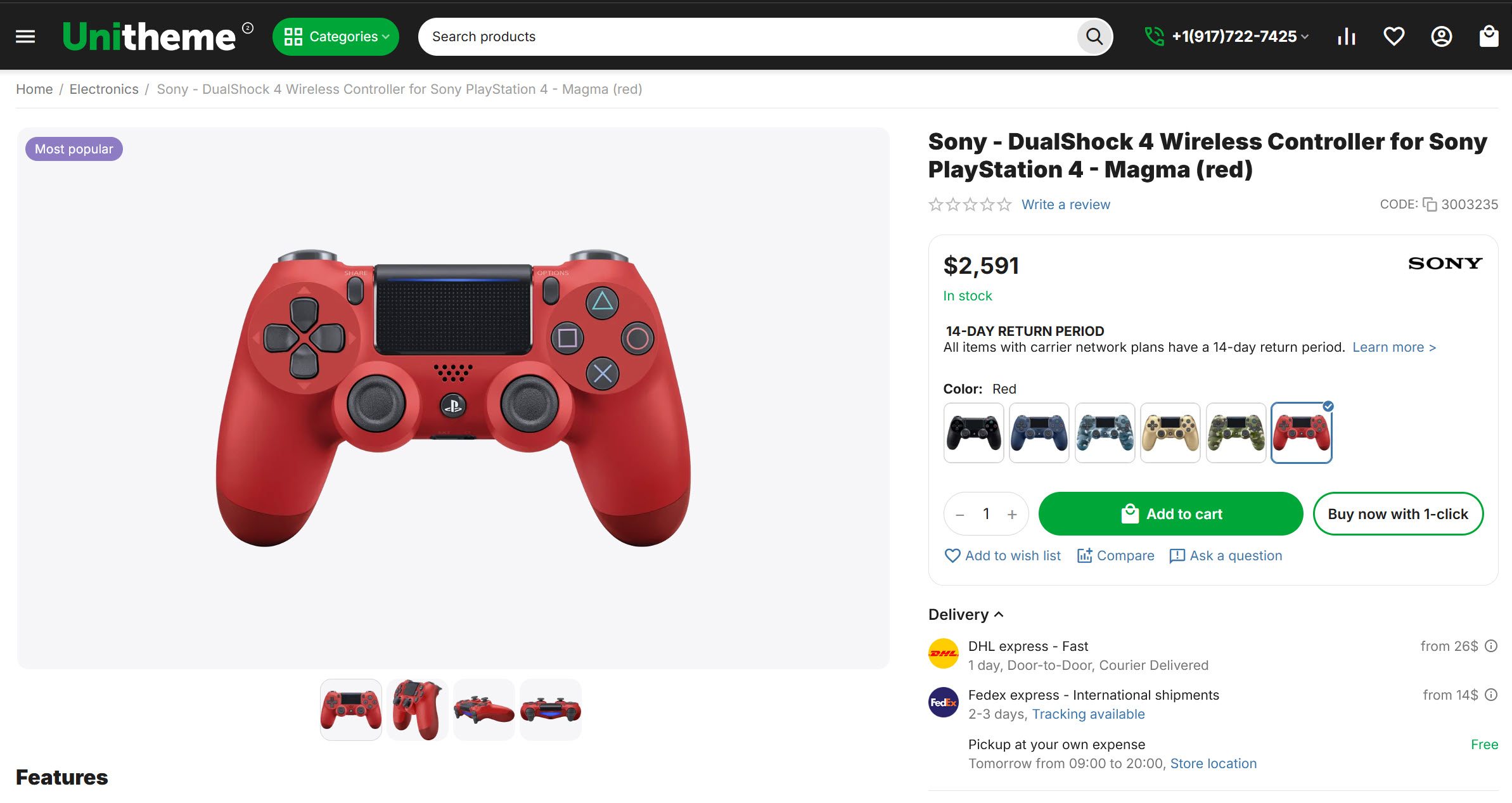This screenshot has width=1512, height=803.
Task: Pick the green camouflage controller color
Action: pyautogui.click(x=1236, y=433)
